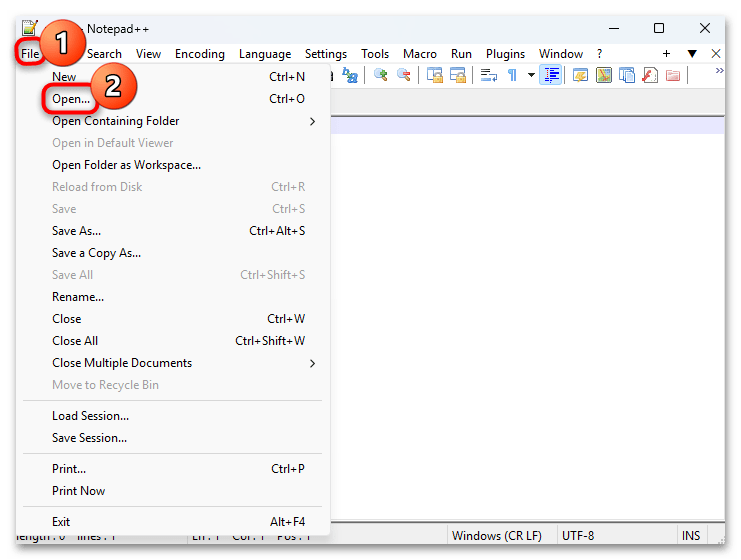This screenshot has width=741, height=560.
Task: Open the Encoding menu
Action: (200, 54)
